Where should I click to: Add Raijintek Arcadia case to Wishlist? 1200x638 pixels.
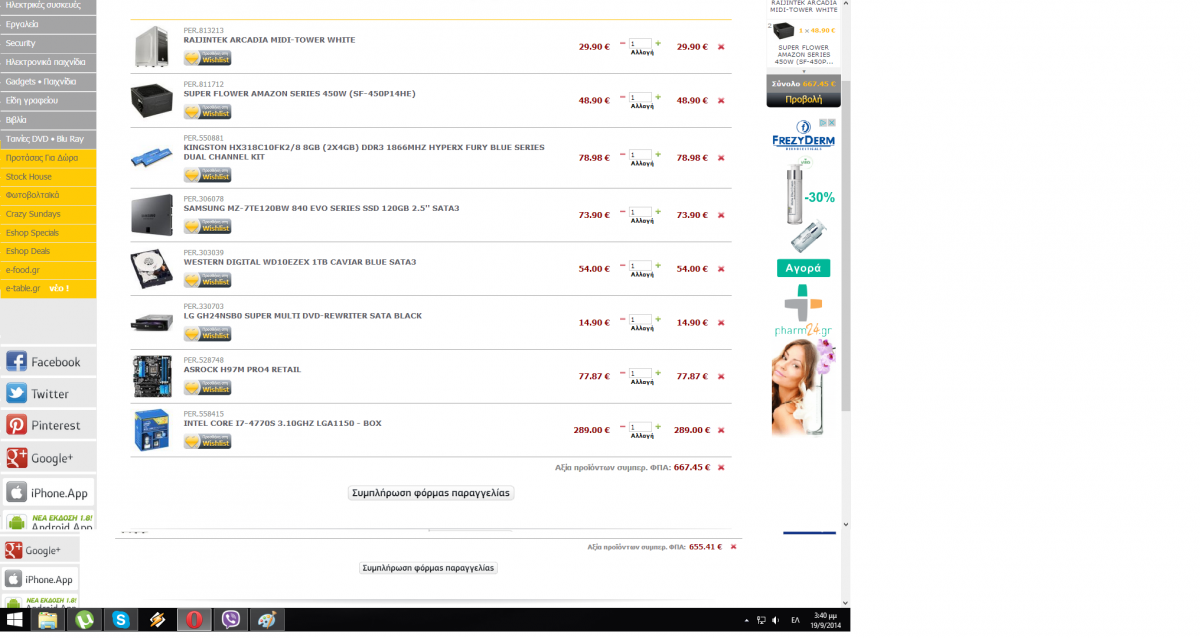point(207,58)
